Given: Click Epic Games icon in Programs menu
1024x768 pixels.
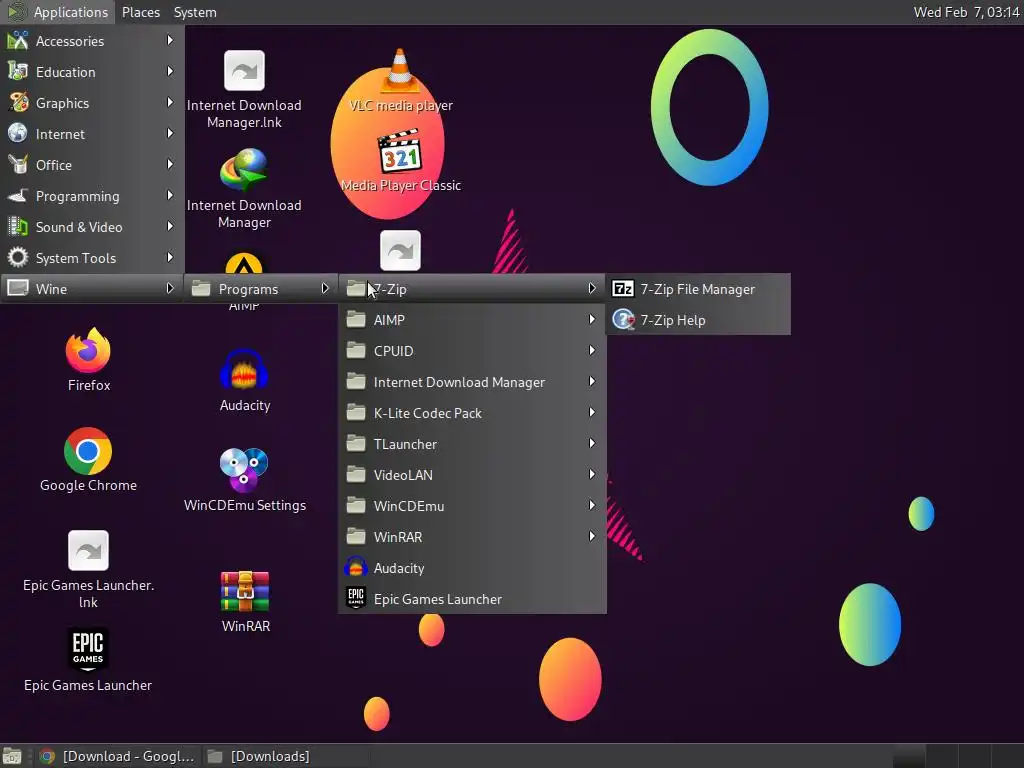Looking at the screenshot, I should click(x=356, y=598).
